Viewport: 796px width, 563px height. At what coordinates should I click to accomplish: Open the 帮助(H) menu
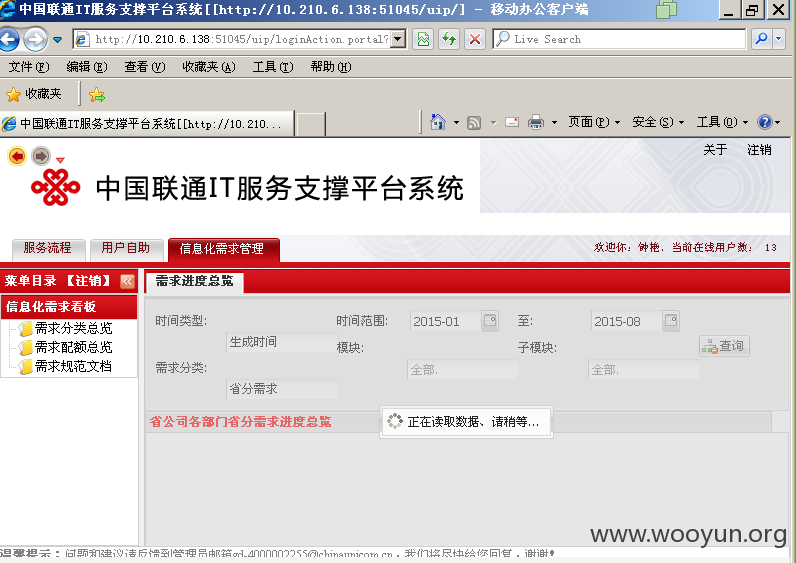(331, 67)
